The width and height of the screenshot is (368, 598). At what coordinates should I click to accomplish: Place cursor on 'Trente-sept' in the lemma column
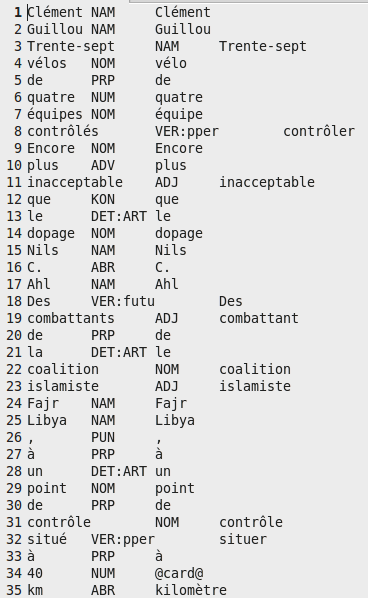click(263, 47)
